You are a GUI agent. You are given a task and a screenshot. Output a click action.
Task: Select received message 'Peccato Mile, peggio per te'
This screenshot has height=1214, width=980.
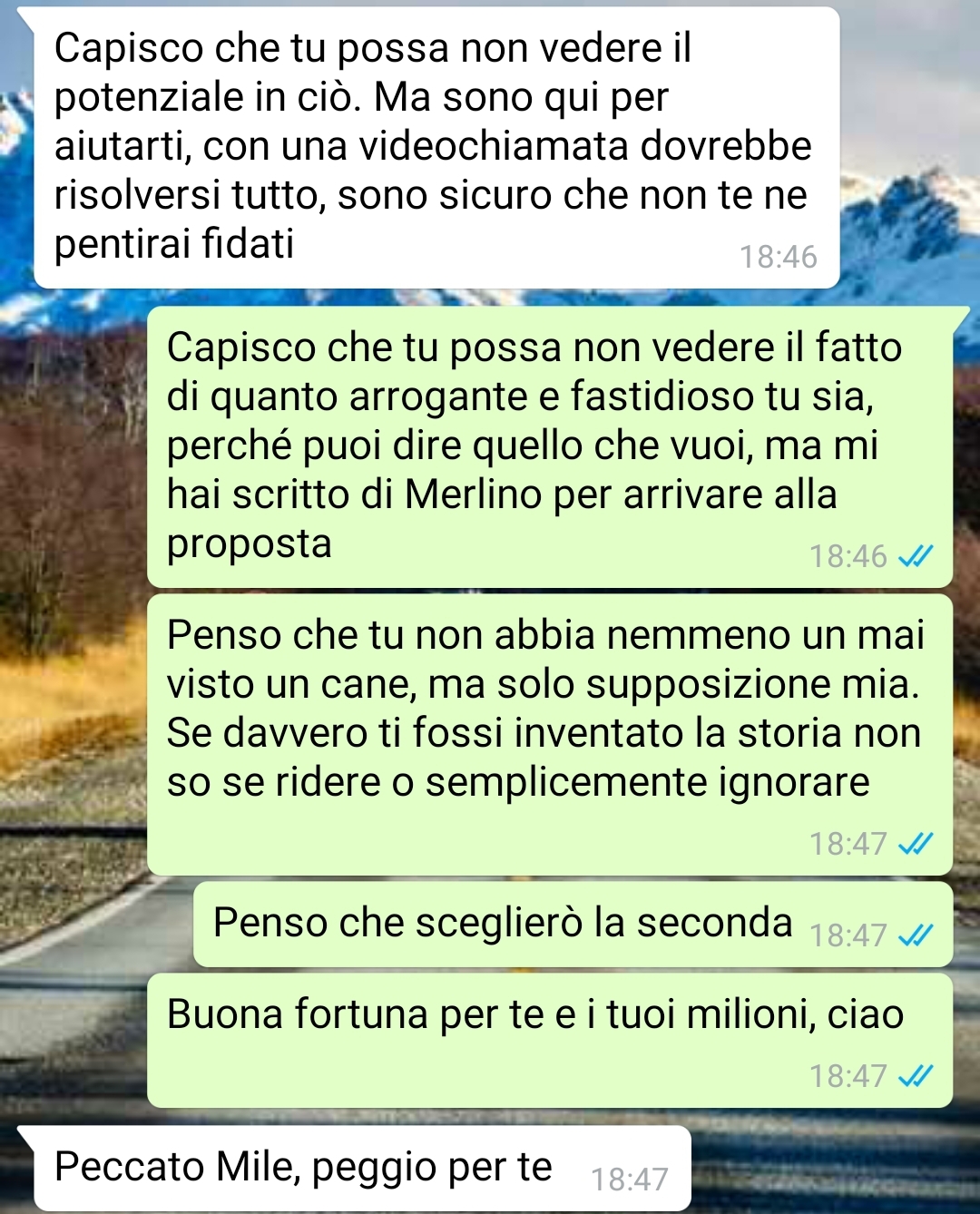tap(362, 1168)
